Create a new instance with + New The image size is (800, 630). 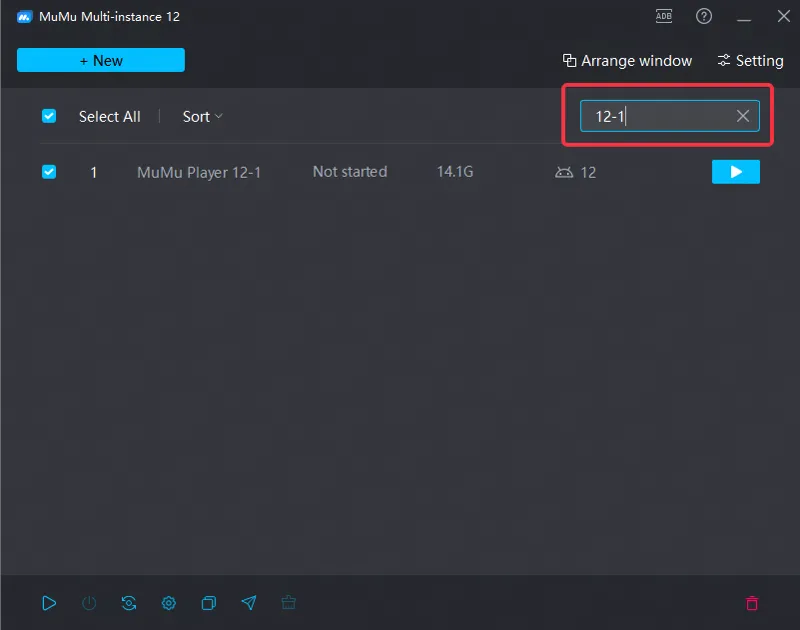(x=101, y=60)
